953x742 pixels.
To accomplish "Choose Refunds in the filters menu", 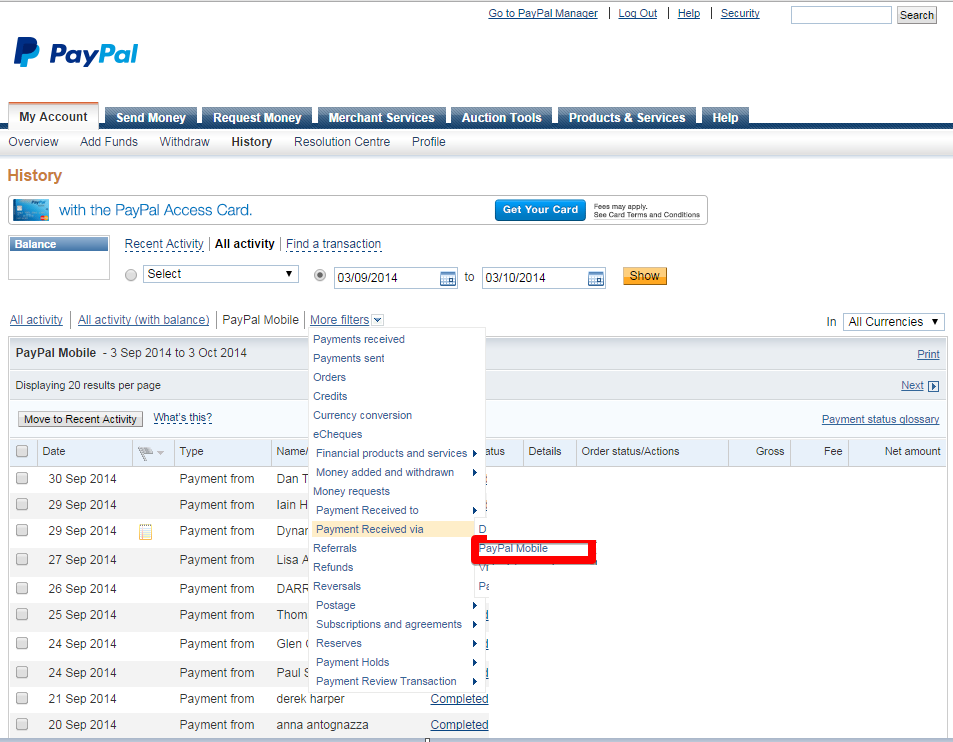I will coord(333,567).
